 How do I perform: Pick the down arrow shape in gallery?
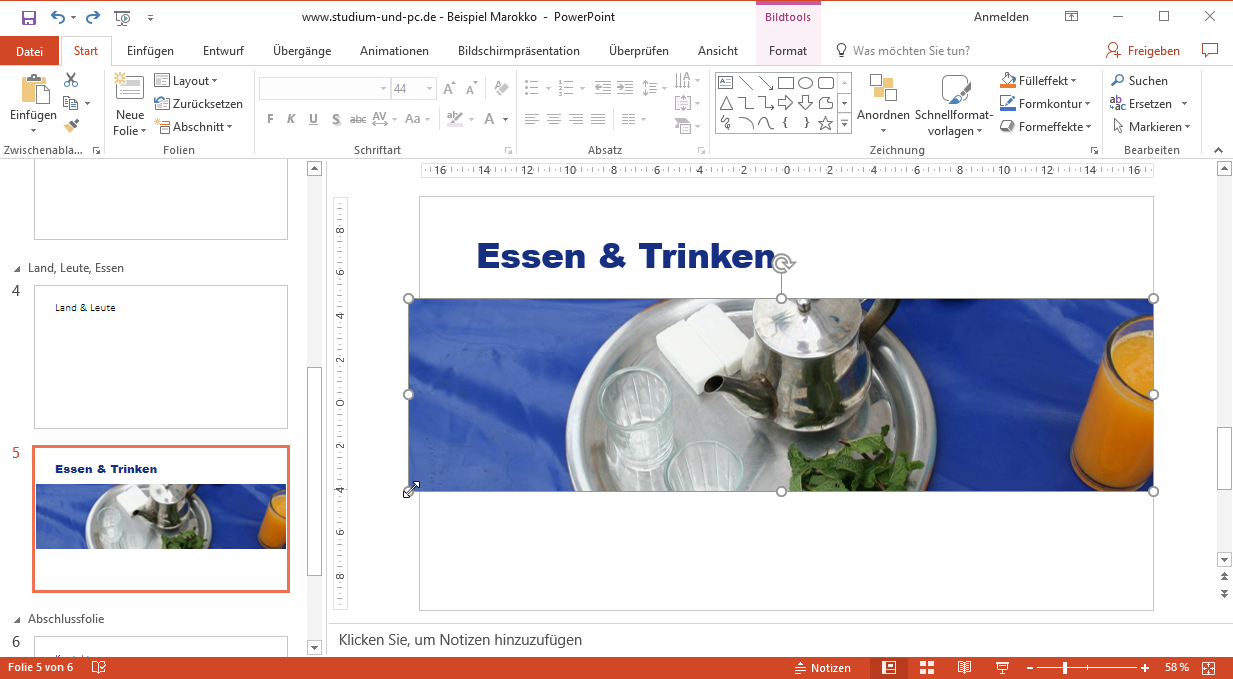click(805, 103)
